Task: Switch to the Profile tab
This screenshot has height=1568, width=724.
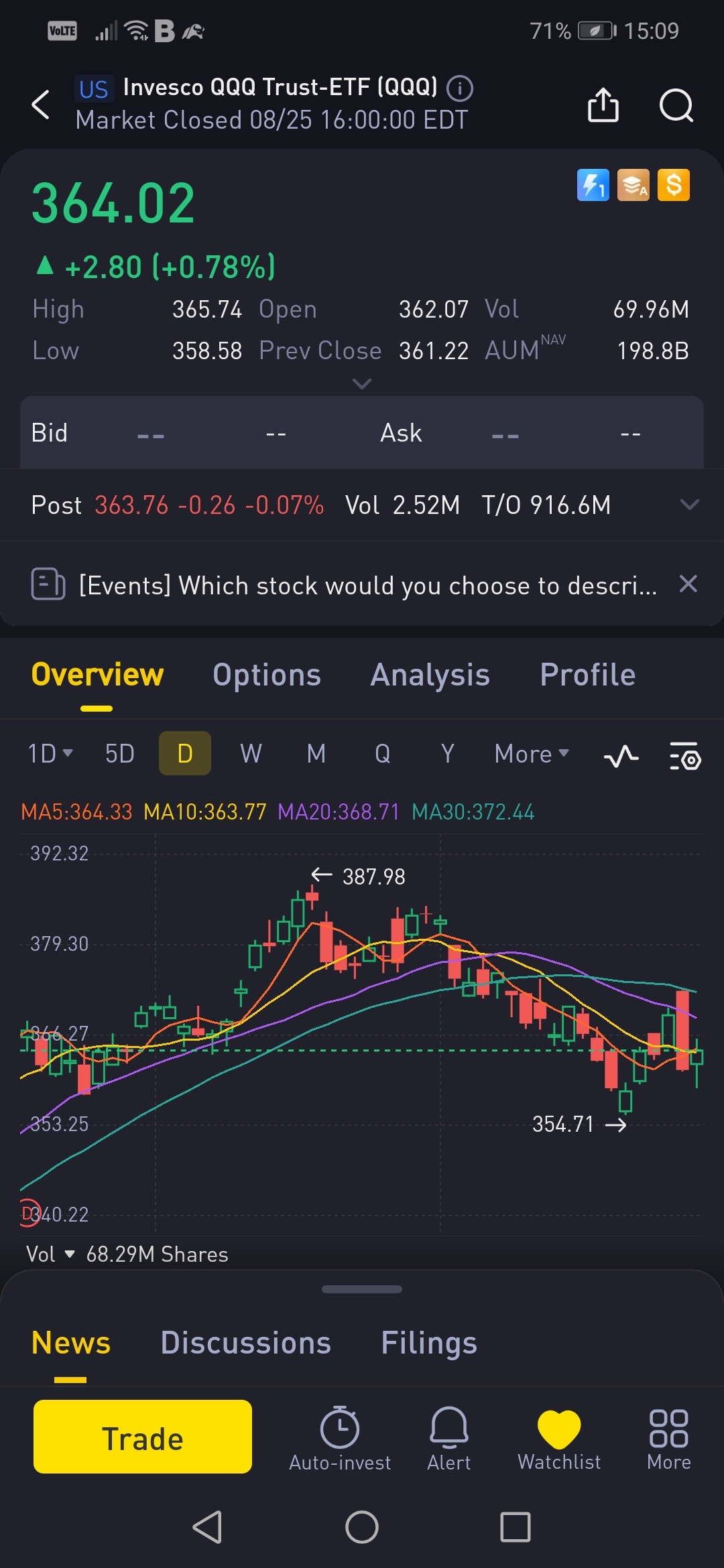Action: (x=587, y=674)
